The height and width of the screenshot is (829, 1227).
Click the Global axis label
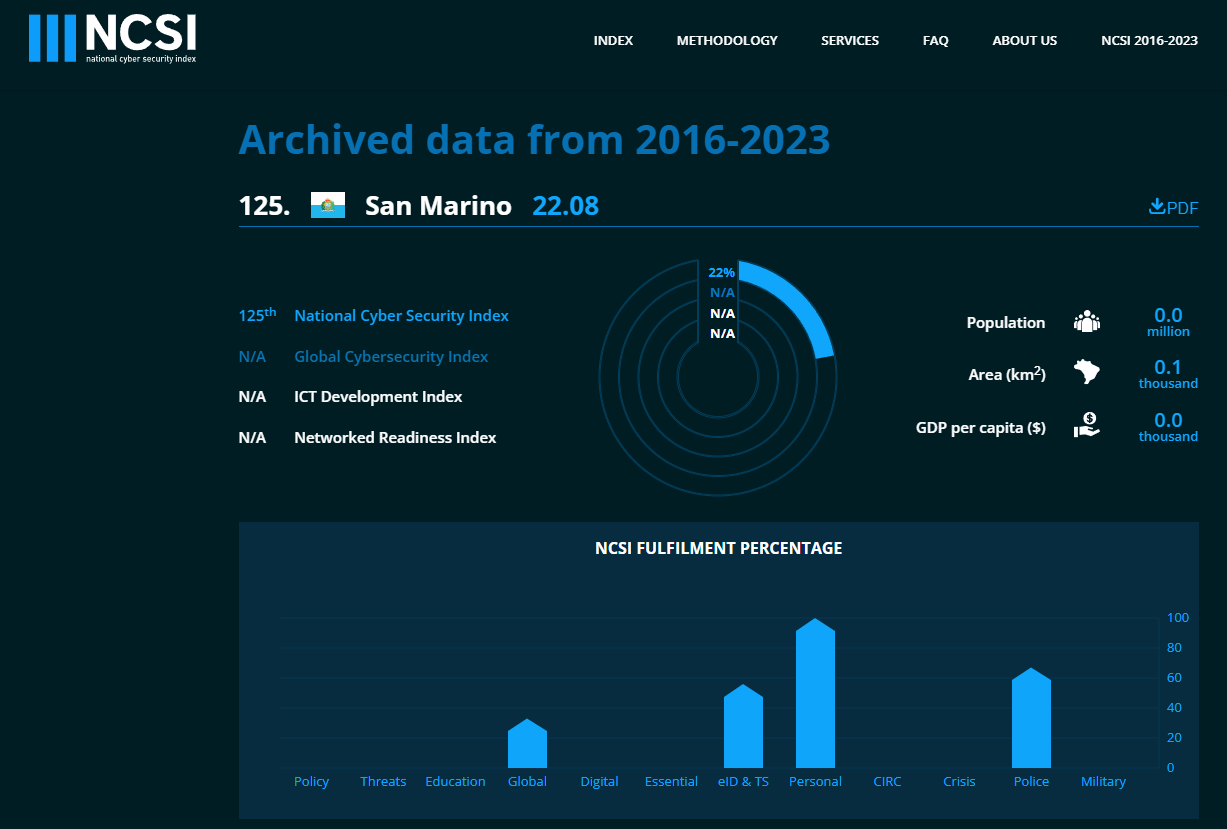pos(527,782)
